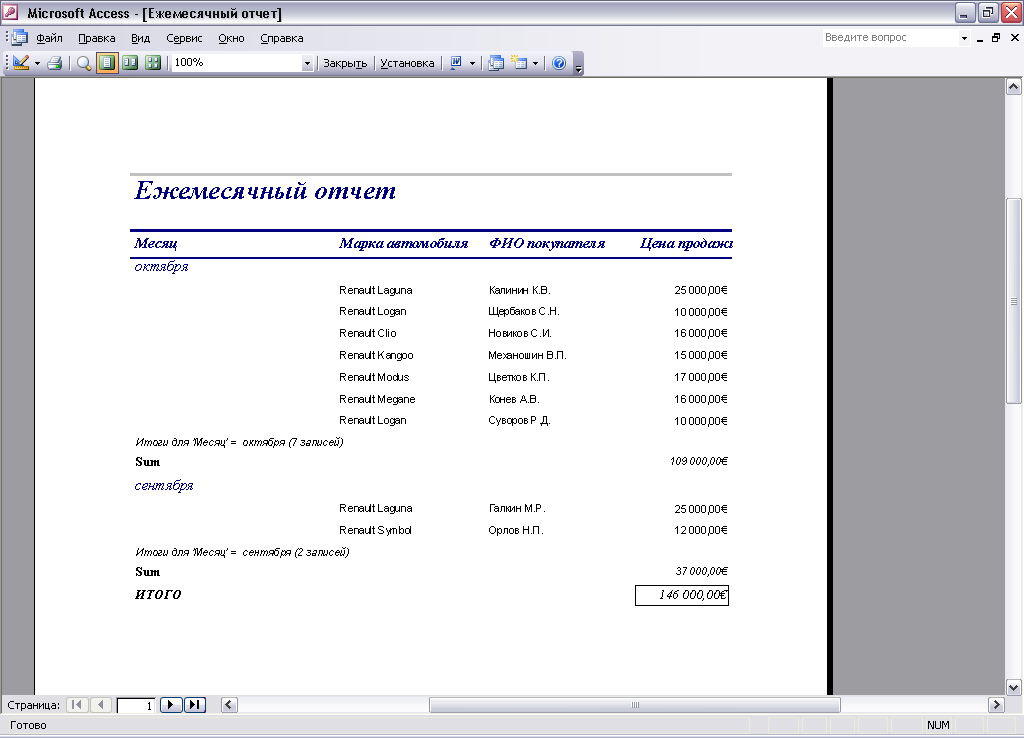Click the NUM status bar indicator
This screenshot has height=738, width=1024.
938,726
